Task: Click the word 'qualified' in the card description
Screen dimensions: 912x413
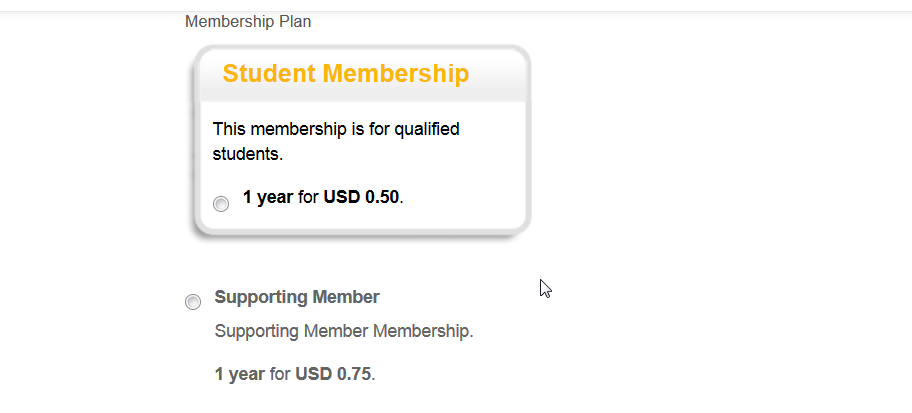Action: 427,129
